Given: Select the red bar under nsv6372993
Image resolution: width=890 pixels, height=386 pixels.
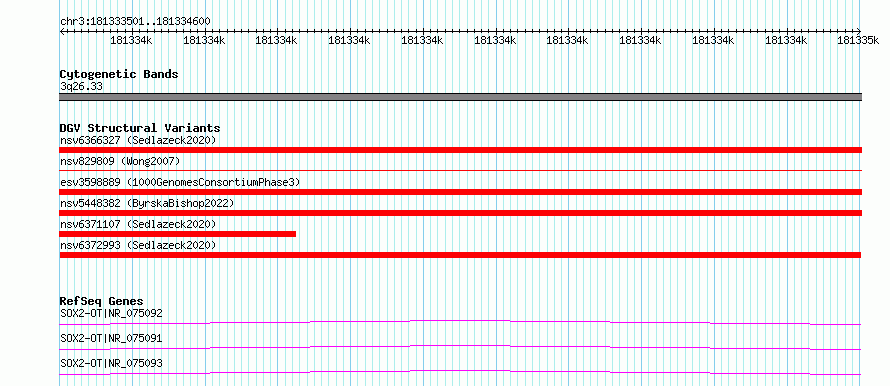Looking at the screenshot, I should pos(460,255).
